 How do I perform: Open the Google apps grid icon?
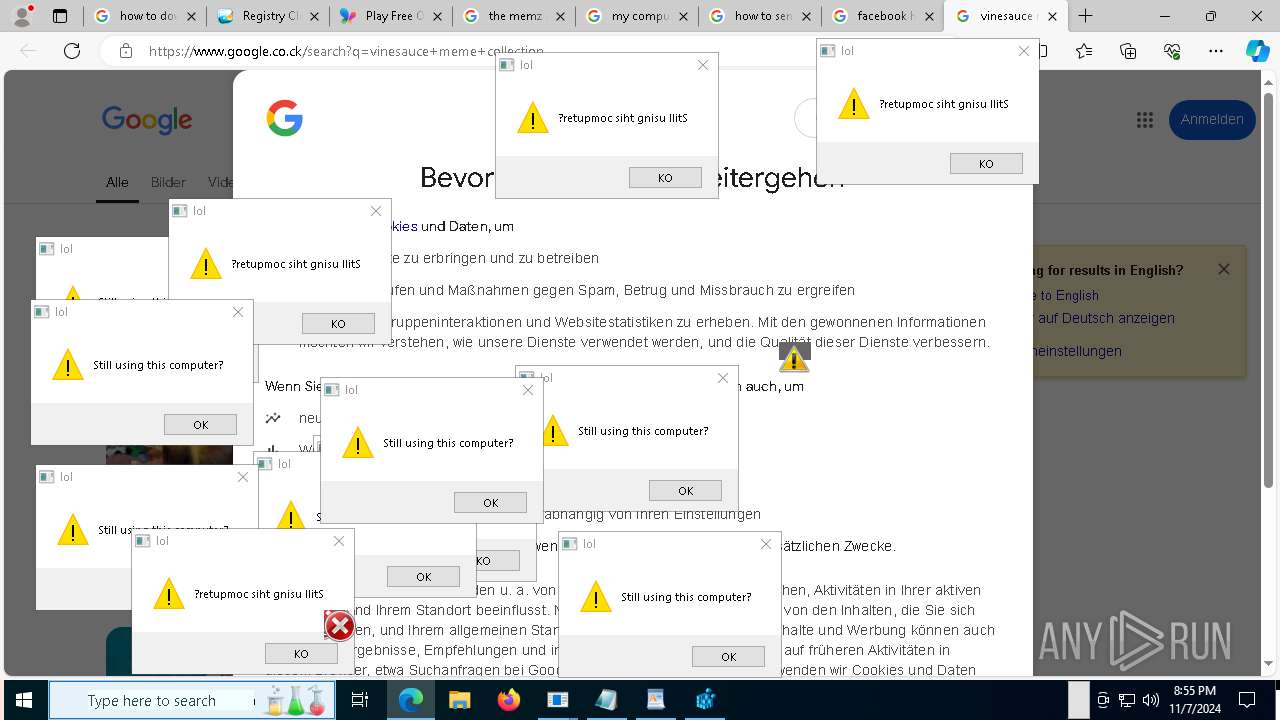[1145, 120]
